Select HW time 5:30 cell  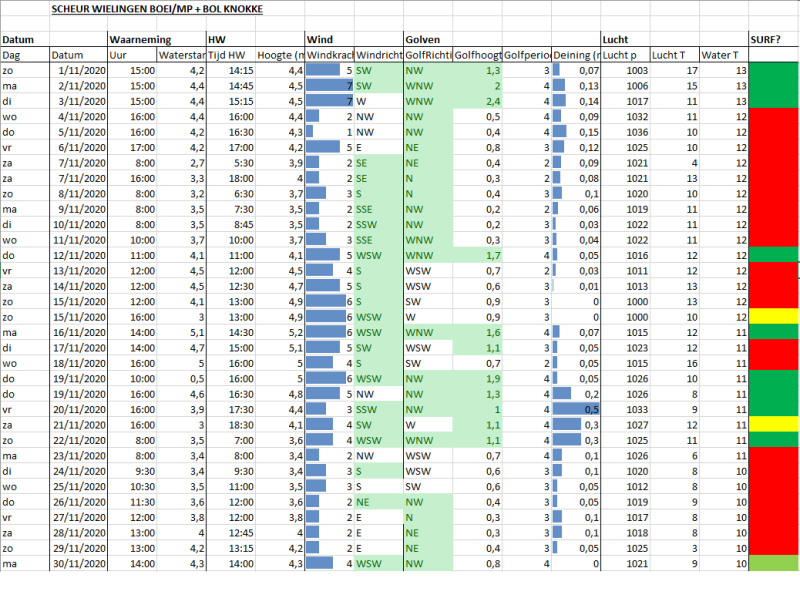pyautogui.click(x=231, y=163)
